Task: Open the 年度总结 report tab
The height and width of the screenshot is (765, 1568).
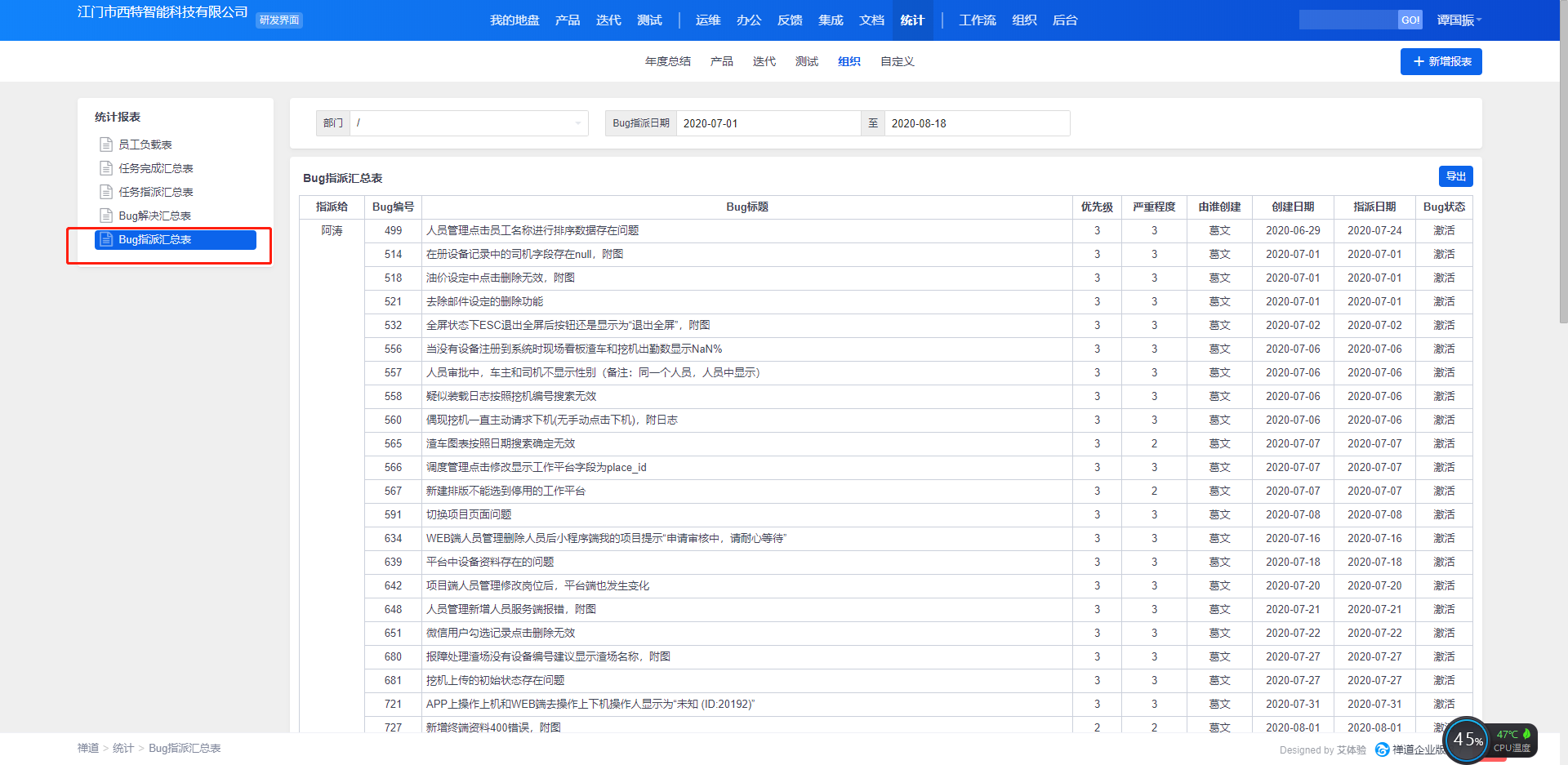Action: pyautogui.click(x=667, y=61)
